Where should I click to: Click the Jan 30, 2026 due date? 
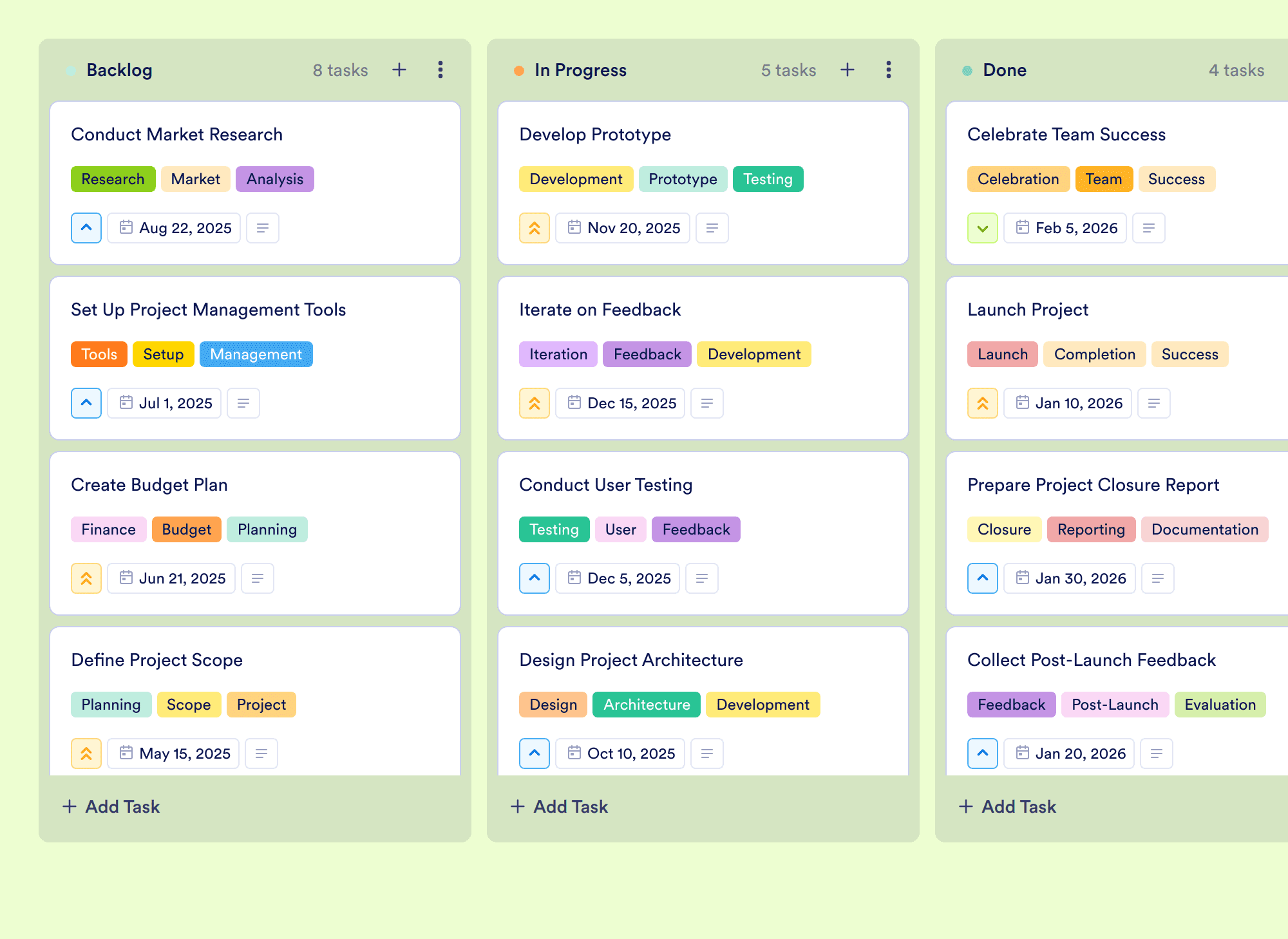[1070, 578]
